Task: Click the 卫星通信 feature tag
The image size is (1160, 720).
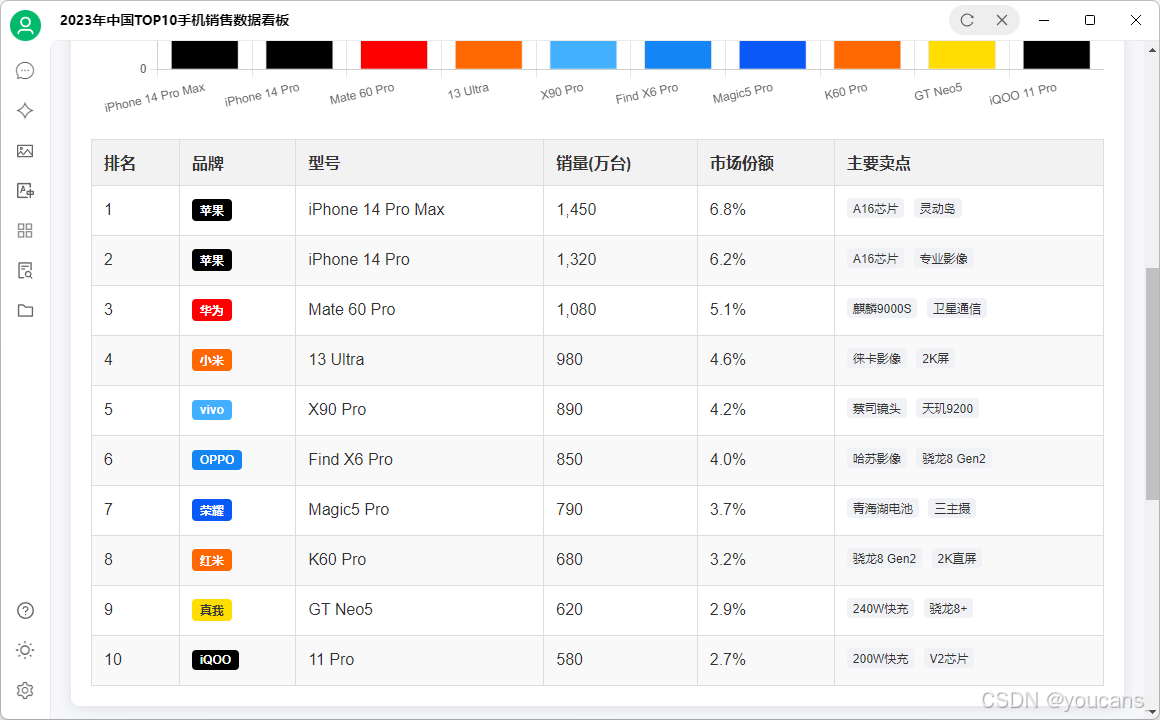Action: tap(957, 309)
